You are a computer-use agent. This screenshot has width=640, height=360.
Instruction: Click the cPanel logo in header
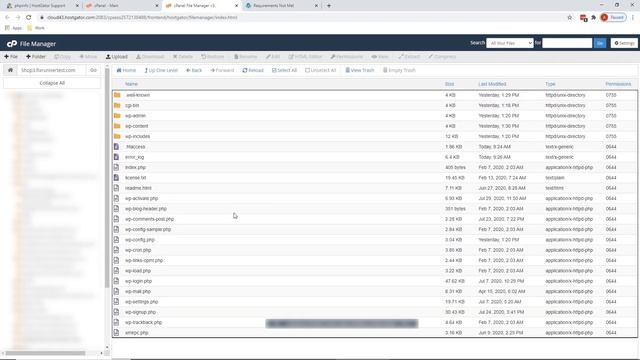pos(12,44)
